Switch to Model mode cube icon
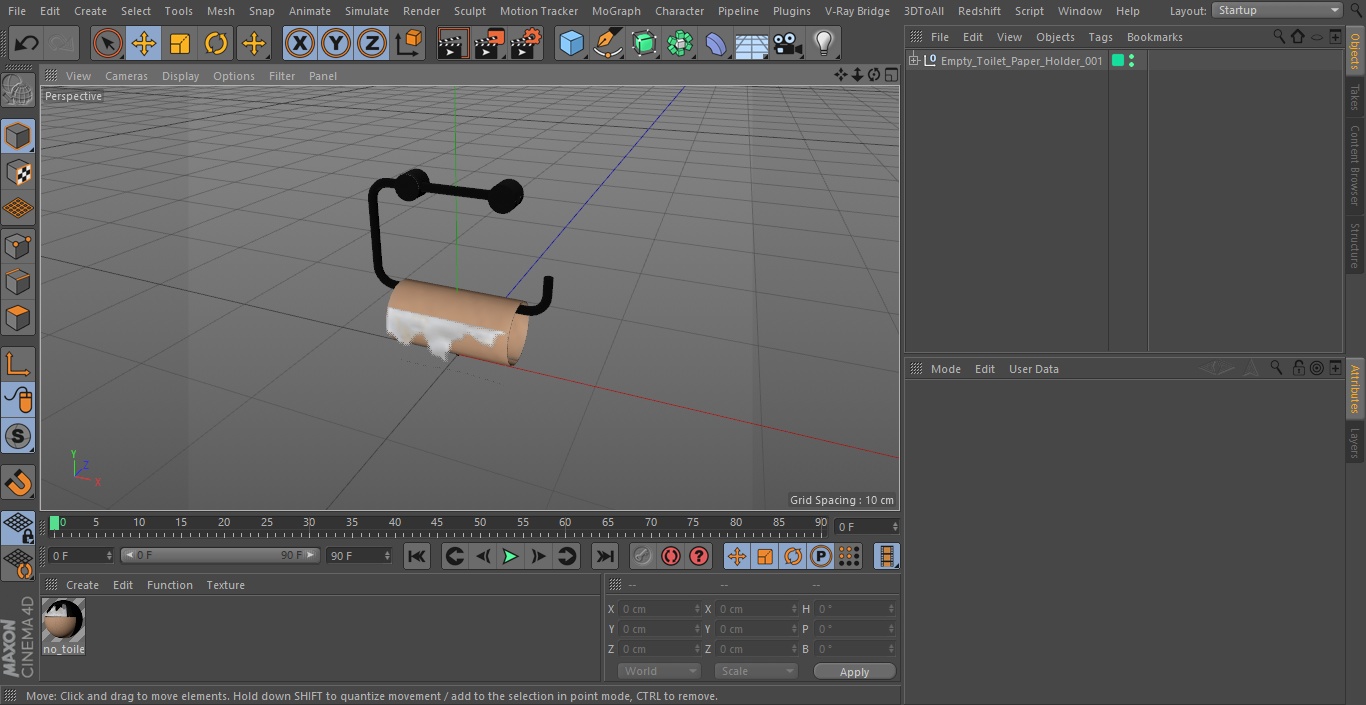 click(x=18, y=135)
